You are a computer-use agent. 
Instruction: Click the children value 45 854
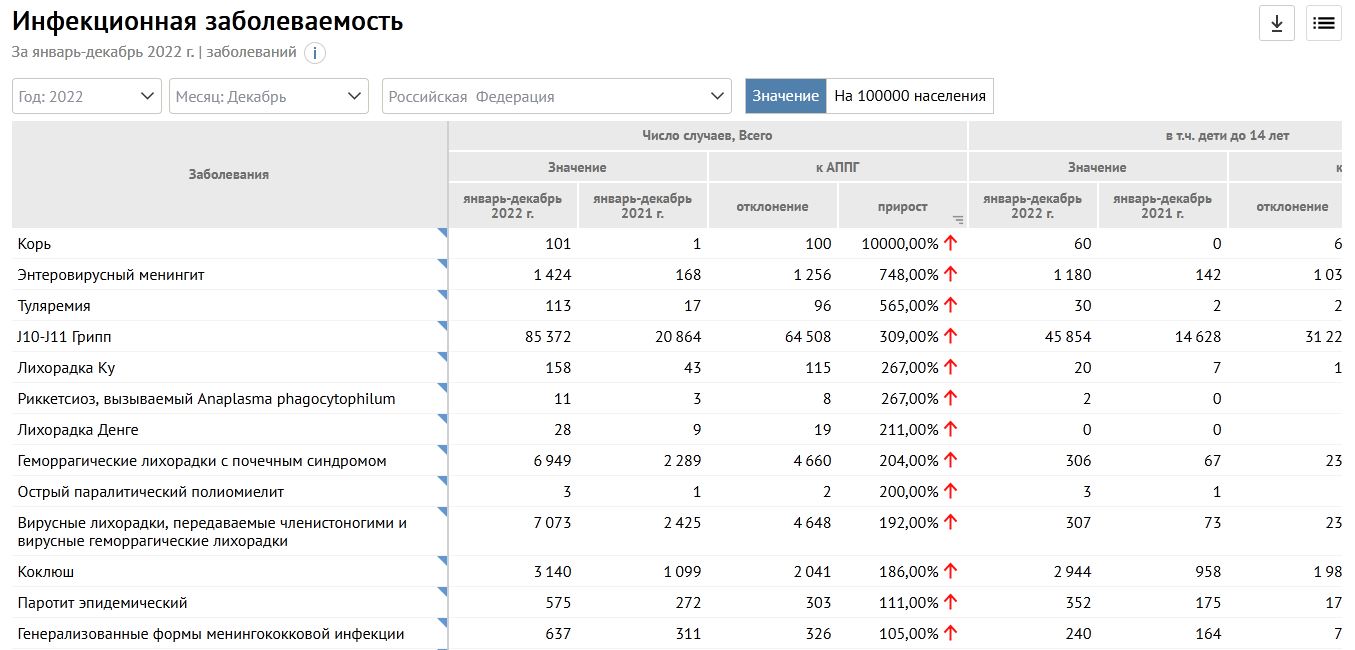[1068, 337]
